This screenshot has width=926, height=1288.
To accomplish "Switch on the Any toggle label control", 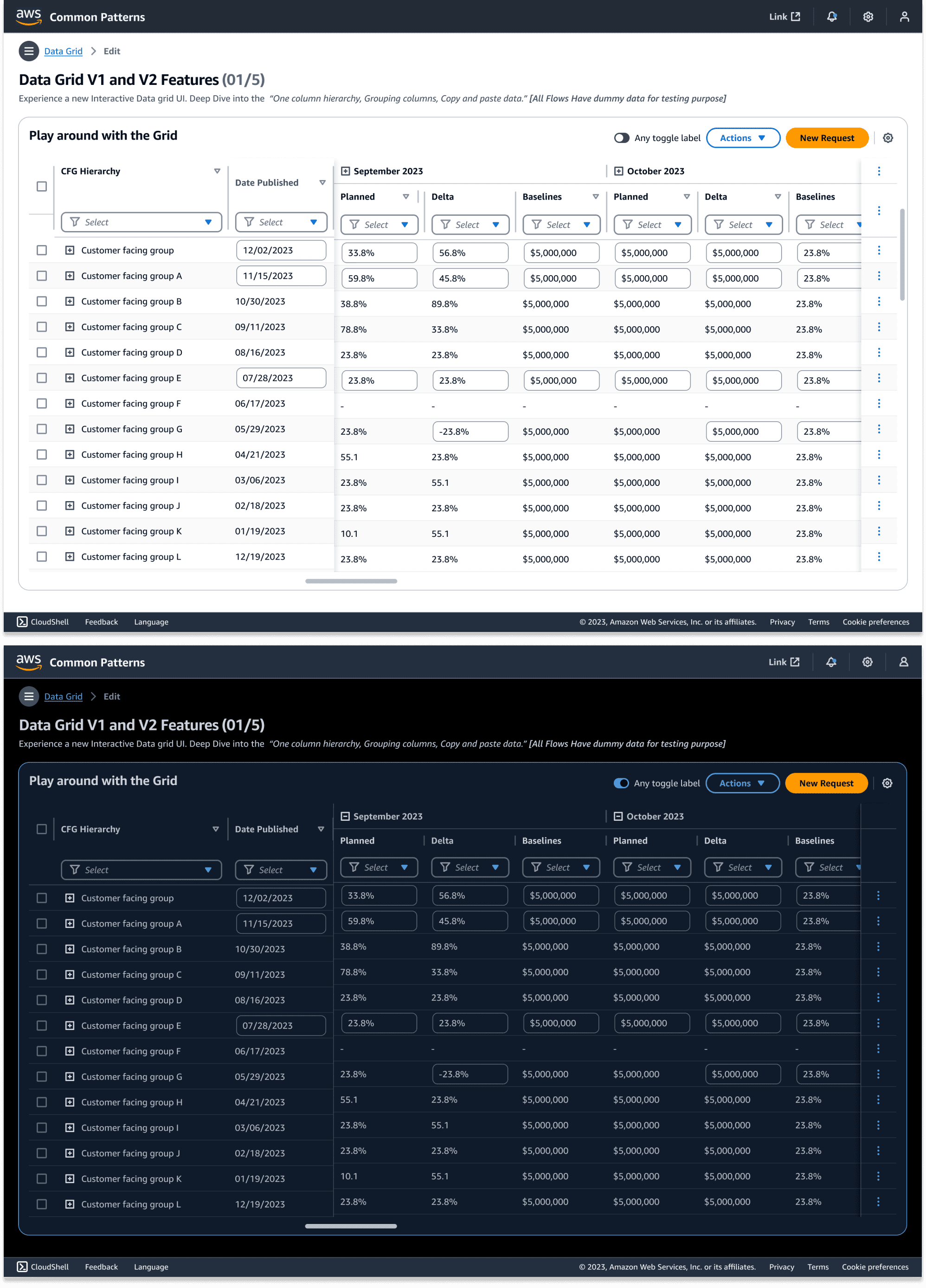I will coord(622,137).
